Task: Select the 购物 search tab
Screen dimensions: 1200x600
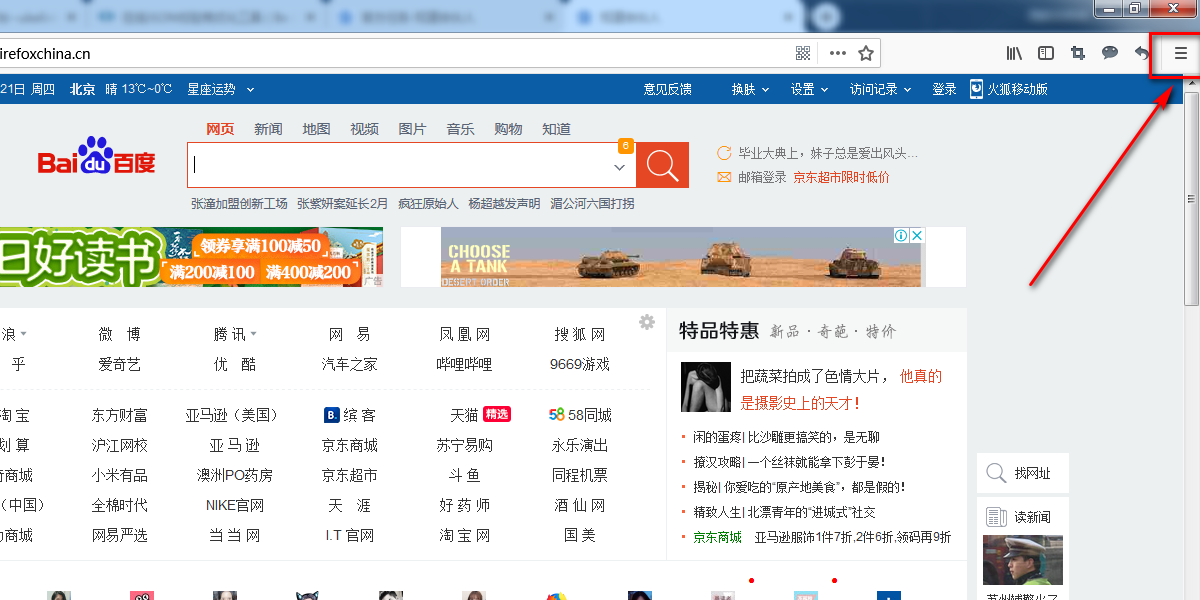Action: 508,129
